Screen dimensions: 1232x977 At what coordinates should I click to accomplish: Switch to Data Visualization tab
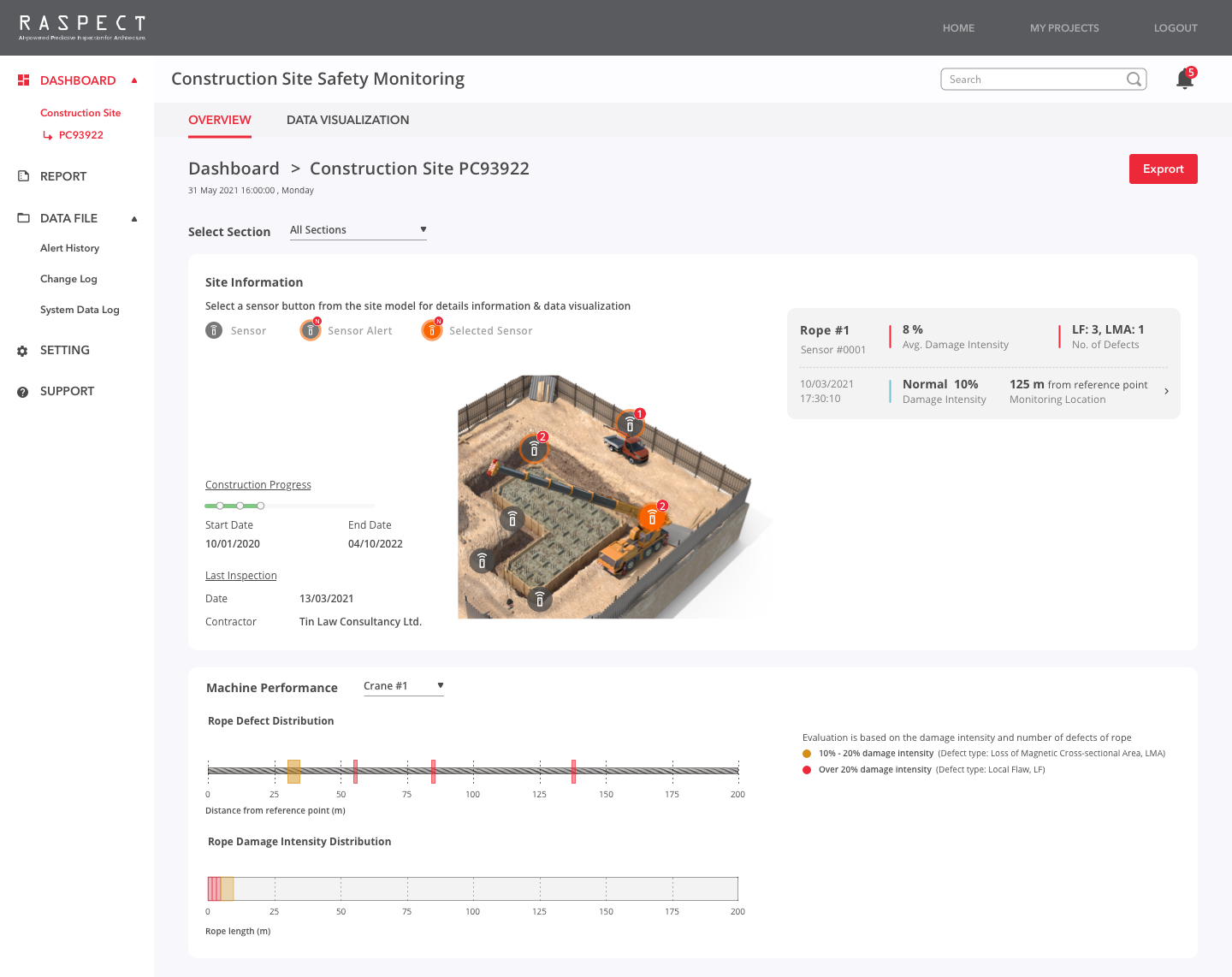(x=347, y=120)
